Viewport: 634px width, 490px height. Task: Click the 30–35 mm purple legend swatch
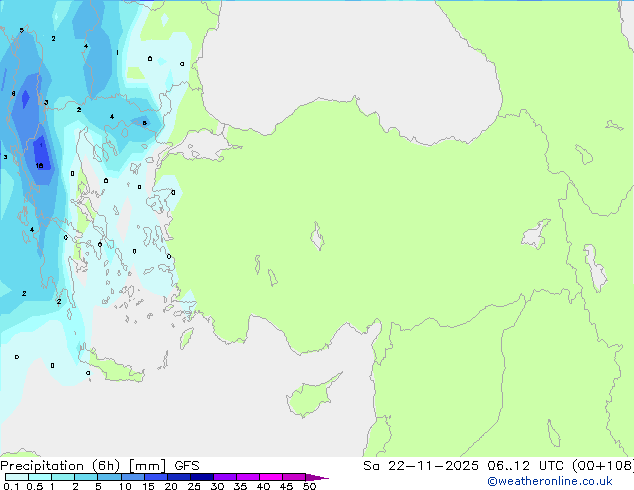click(x=224, y=477)
